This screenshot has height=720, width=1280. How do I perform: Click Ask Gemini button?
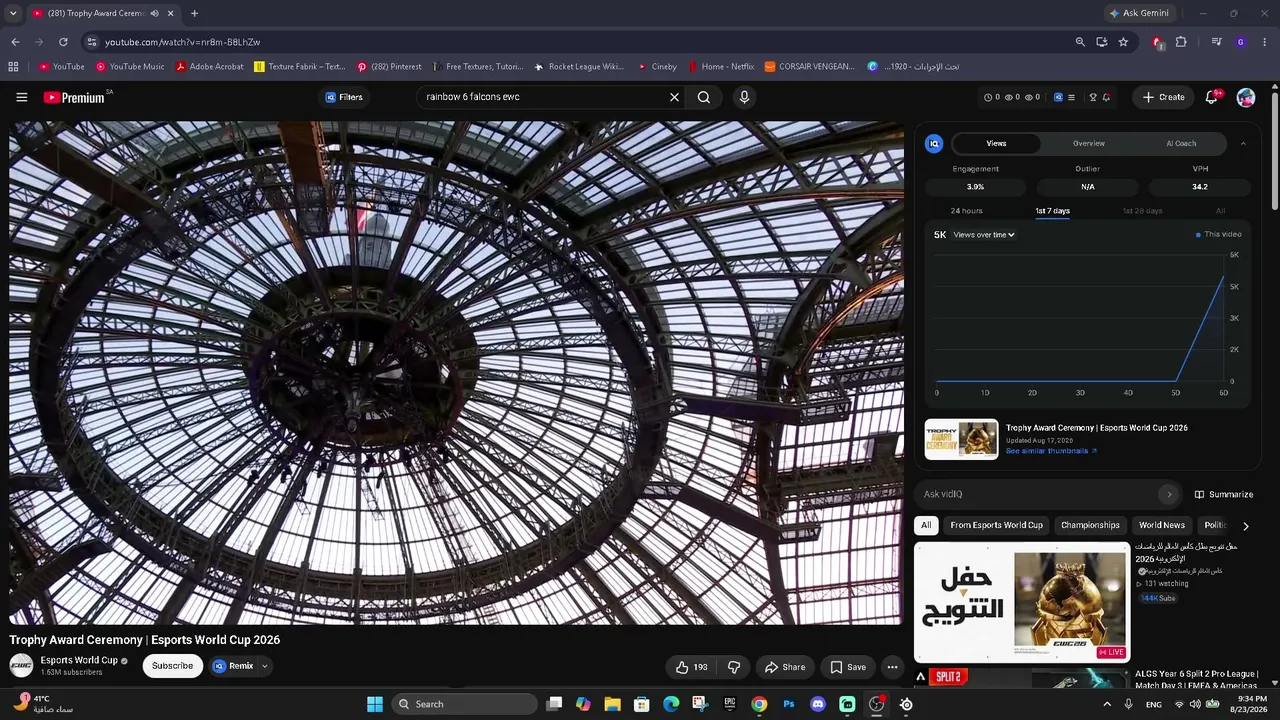pos(1139,14)
